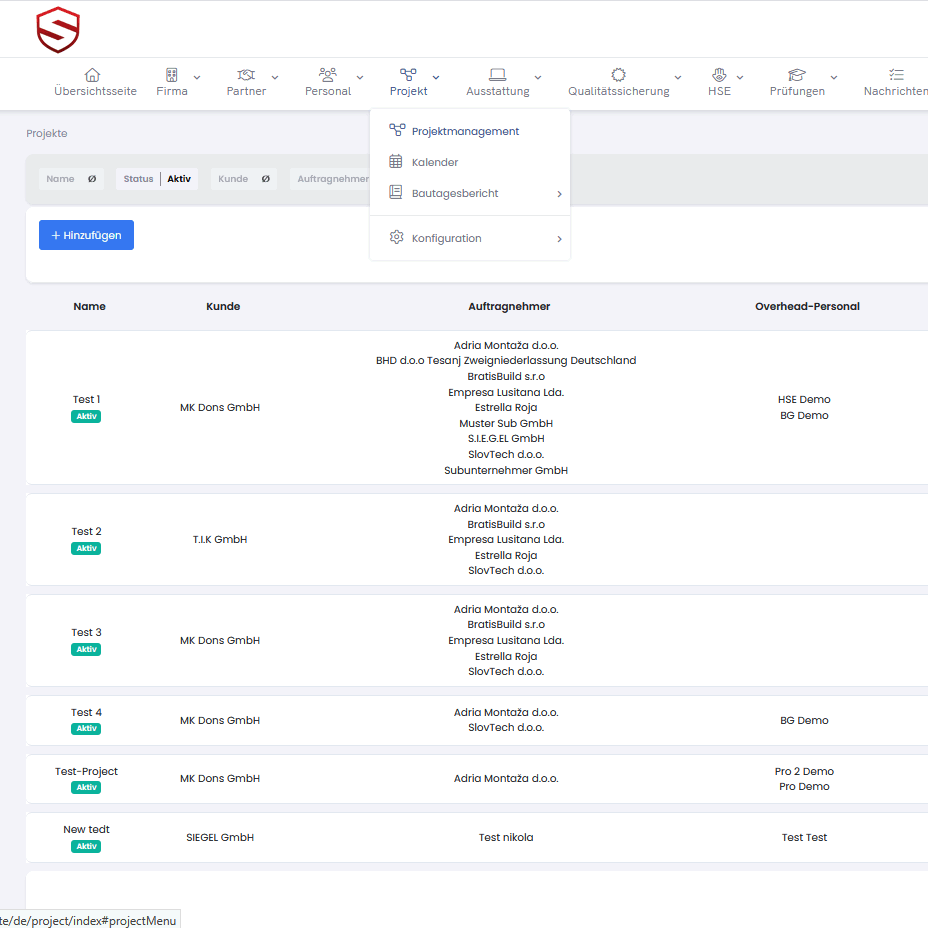Screen dimensions: 928x928
Task: Click the Kunde filter field
Action: point(244,179)
